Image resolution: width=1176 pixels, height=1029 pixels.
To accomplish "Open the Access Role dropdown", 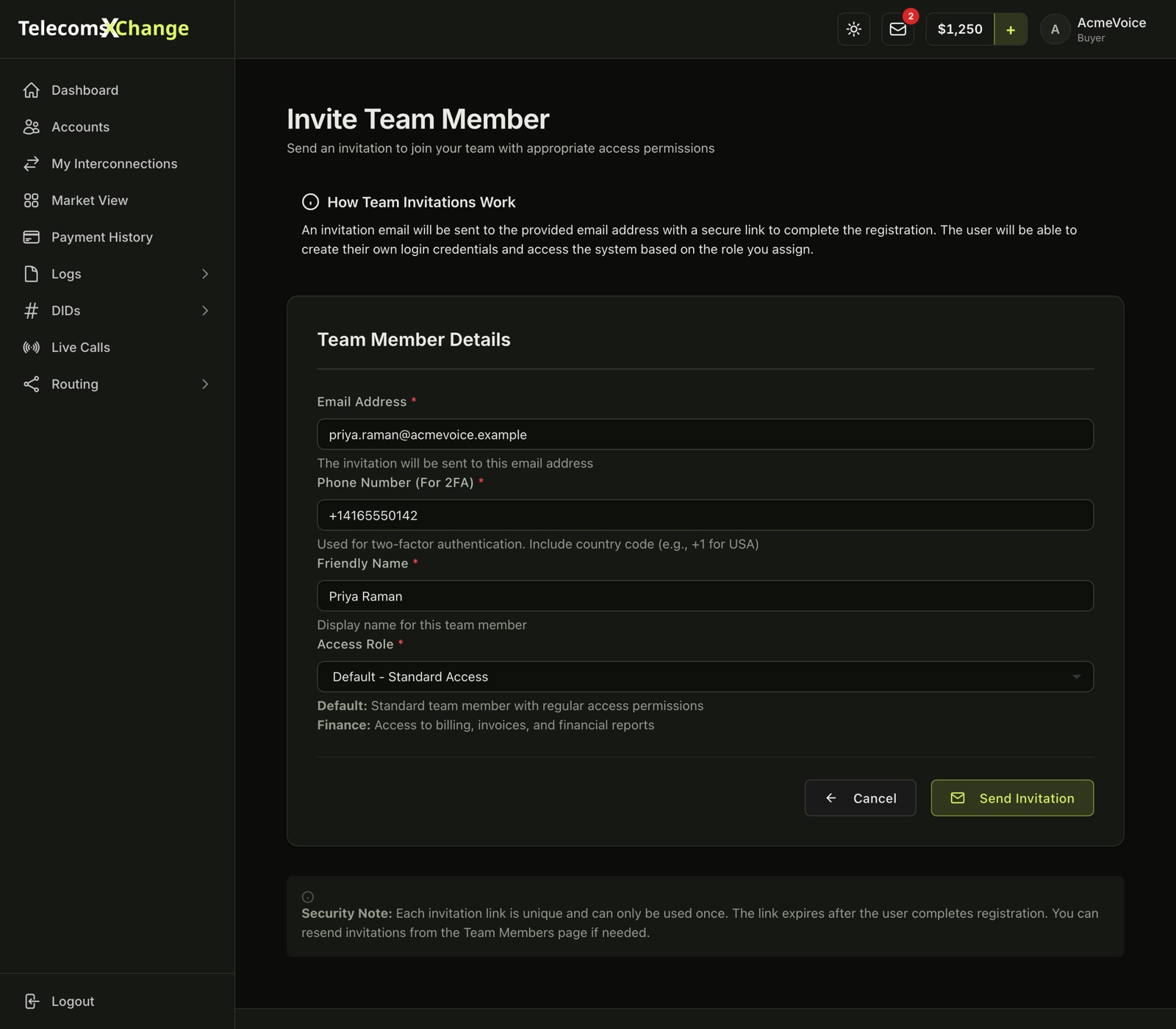I will pos(705,677).
